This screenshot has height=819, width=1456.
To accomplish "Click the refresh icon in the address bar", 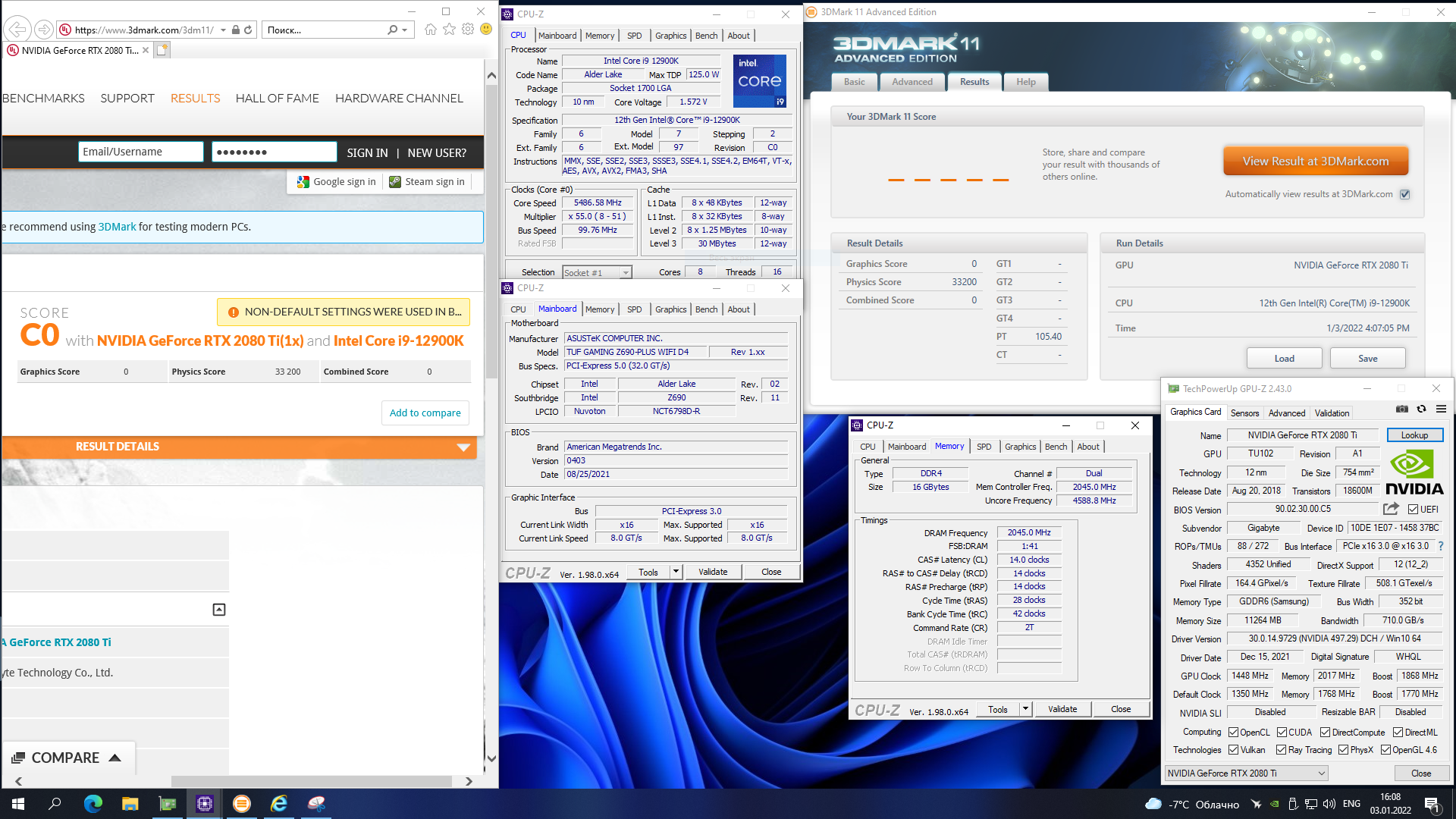I will click(x=248, y=30).
